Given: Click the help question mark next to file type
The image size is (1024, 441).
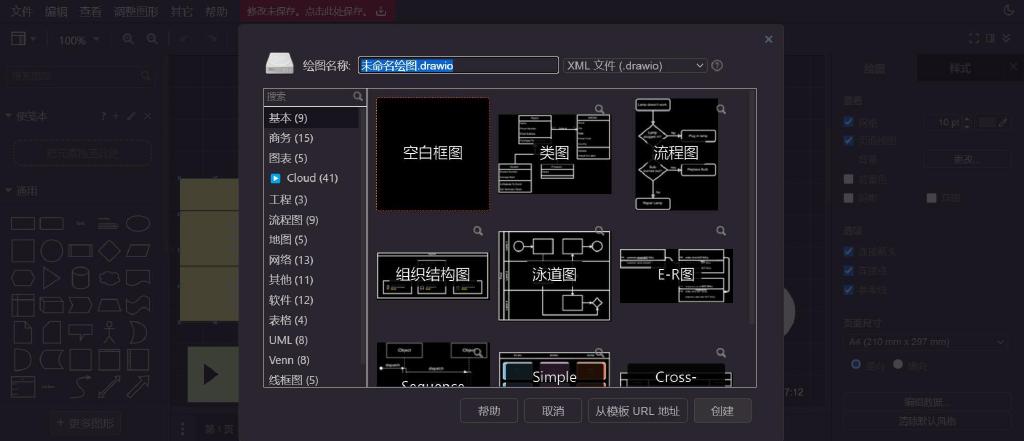Looking at the screenshot, I should click(717, 65).
